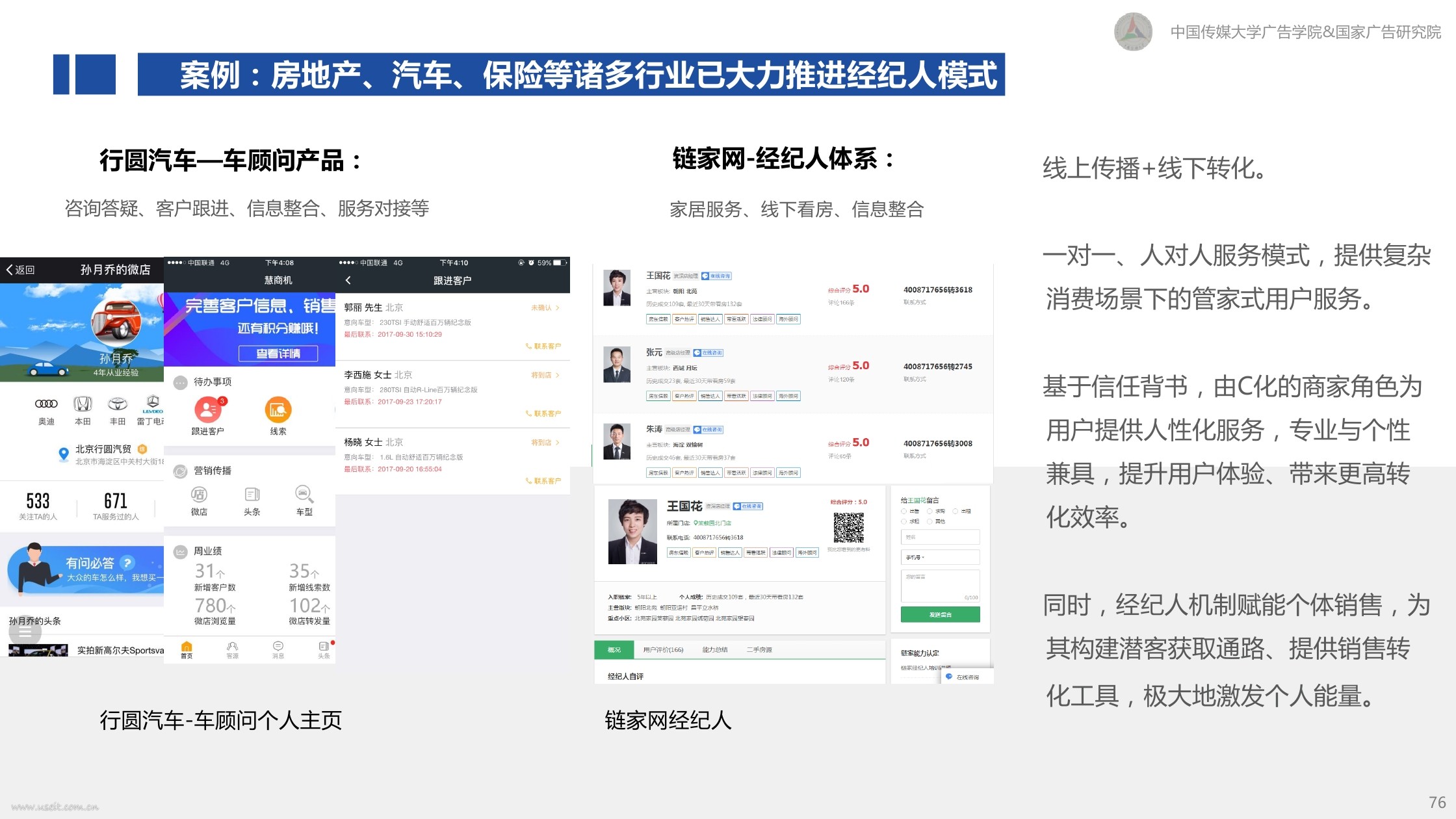1456x819 pixels.
Task: Click 销售达人 tag on 王国花 detail card
Action: (x=729, y=552)
